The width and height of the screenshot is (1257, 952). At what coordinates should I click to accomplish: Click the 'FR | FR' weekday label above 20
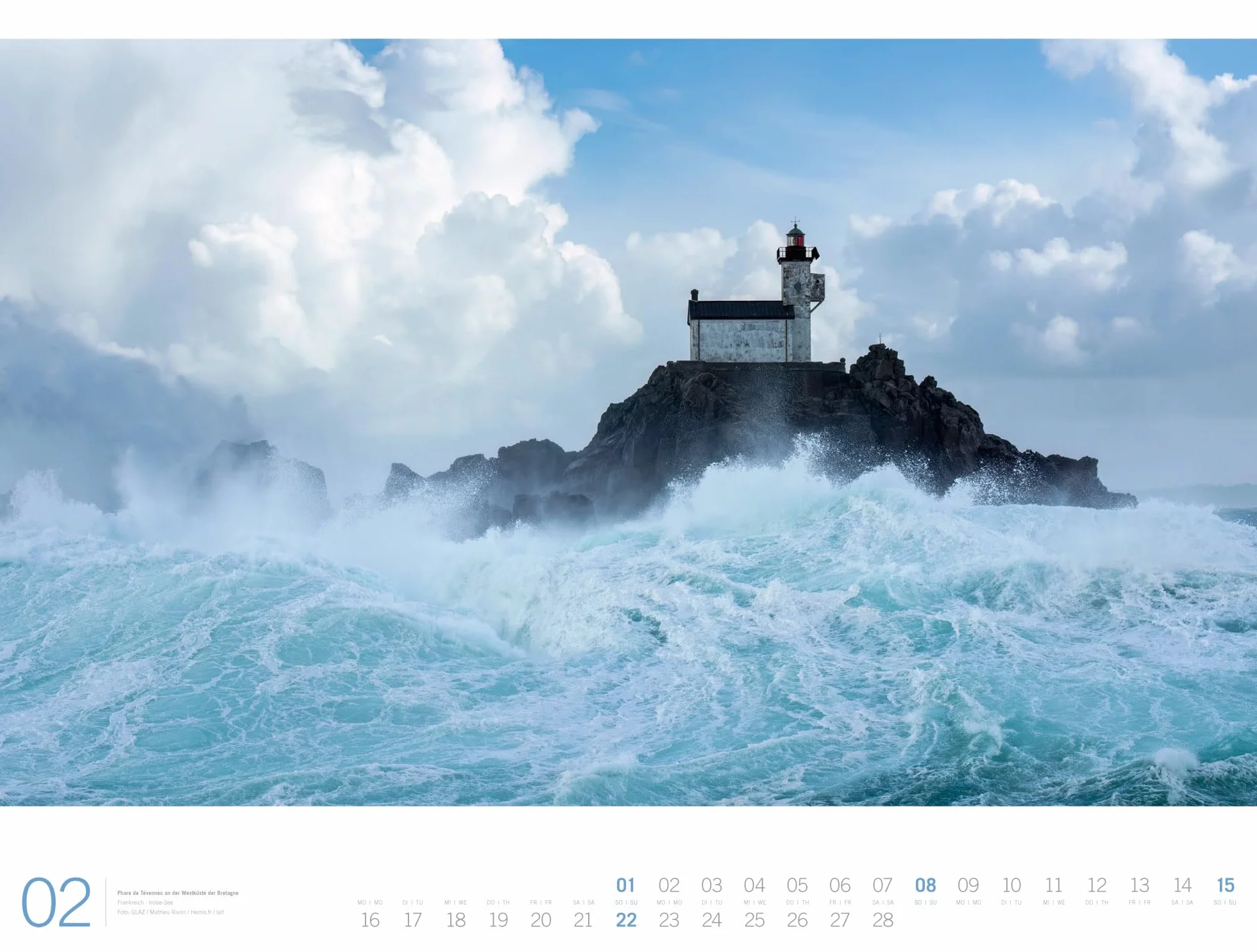[x=541, y=903]
